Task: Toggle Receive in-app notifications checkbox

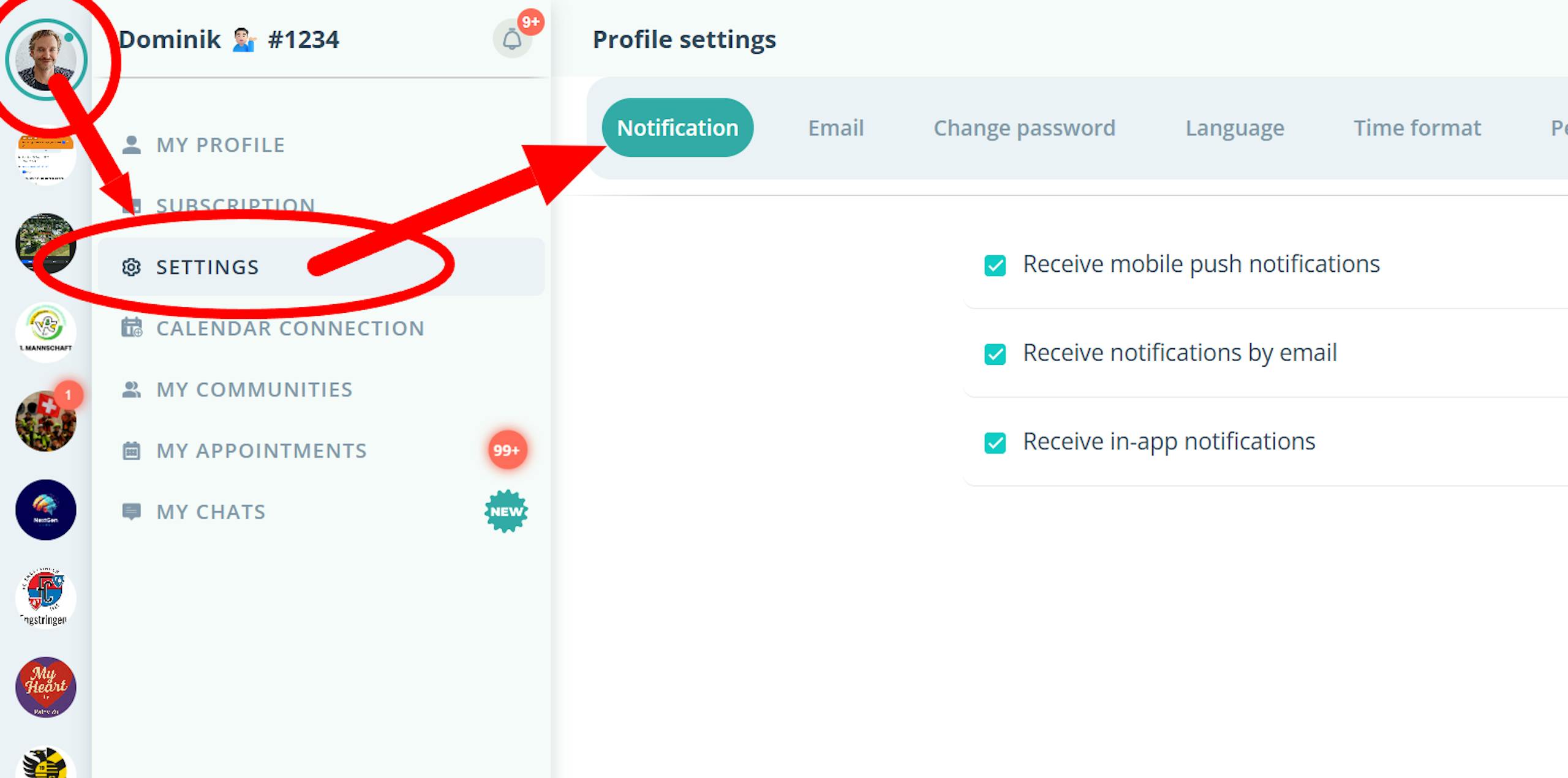Action: click(995, 443)
